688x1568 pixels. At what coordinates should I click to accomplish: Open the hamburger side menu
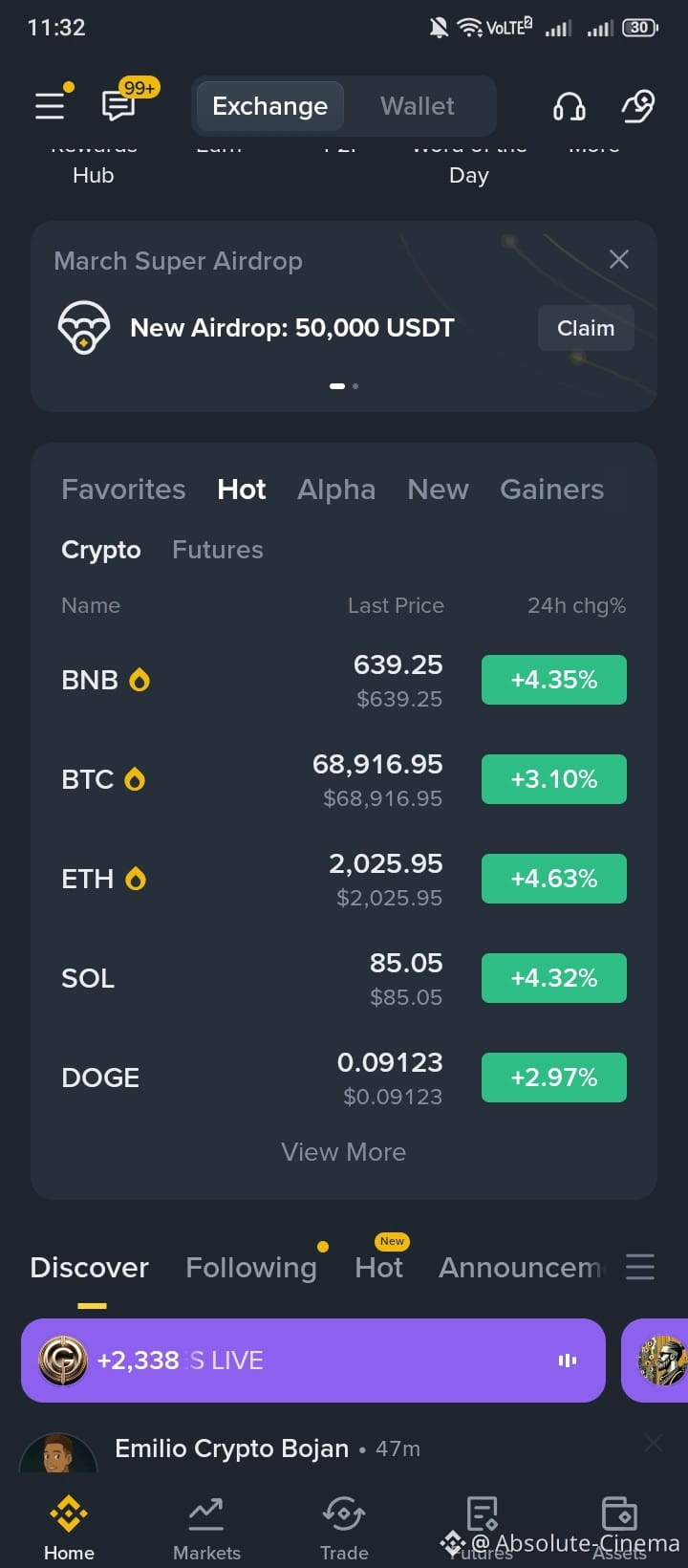pos(50,105)
